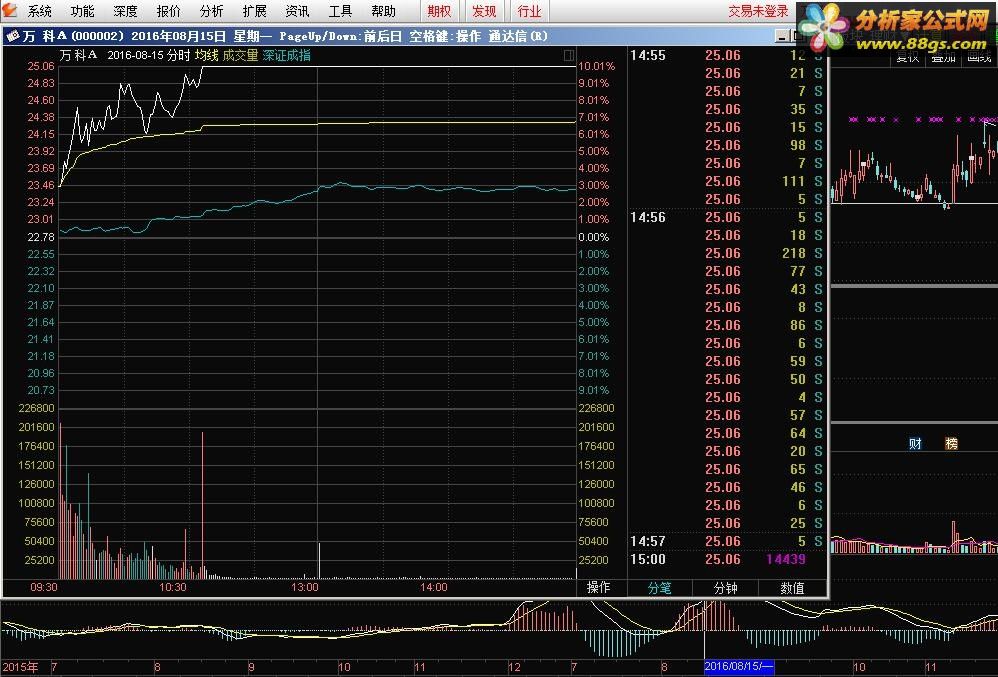Click the 成交量 legend label

(x=240, y=55)
